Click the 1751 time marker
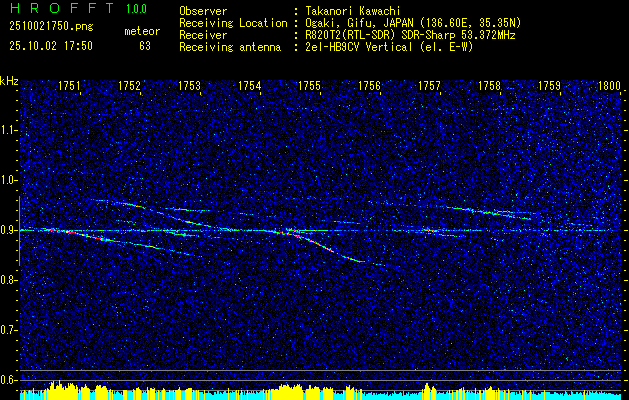629x400 pixels. [x=69, y=85]
